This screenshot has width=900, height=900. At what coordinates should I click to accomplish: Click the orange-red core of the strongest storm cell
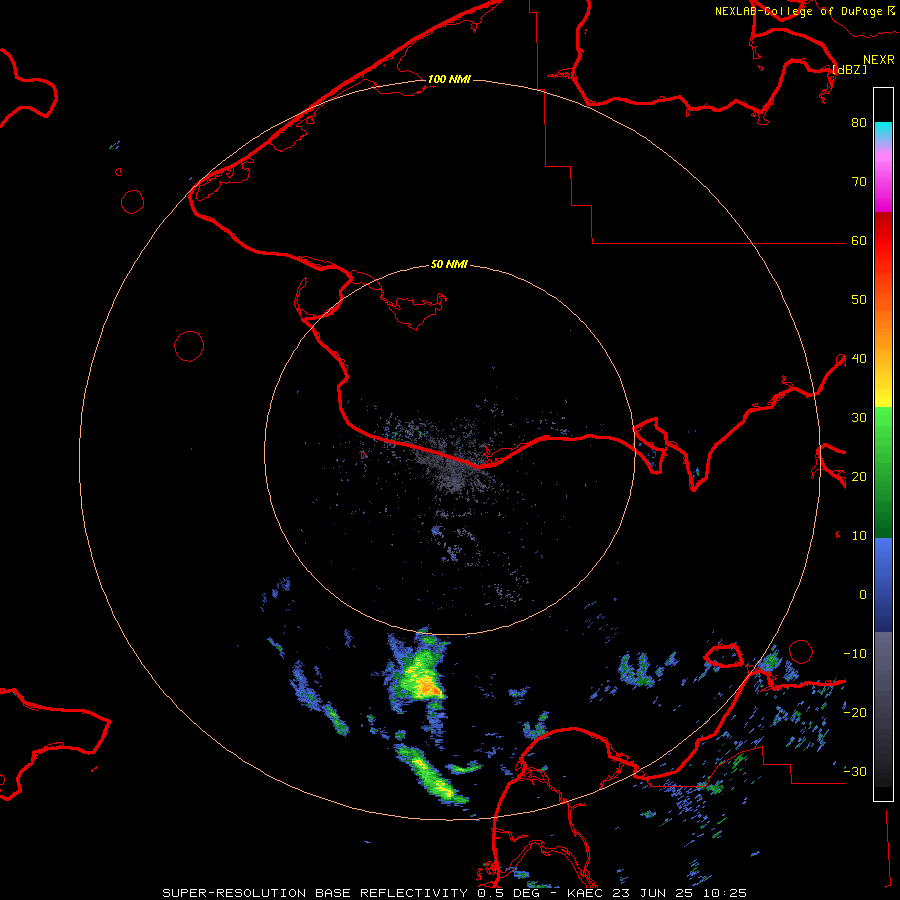pyautogui.click(x=428, y=685)
